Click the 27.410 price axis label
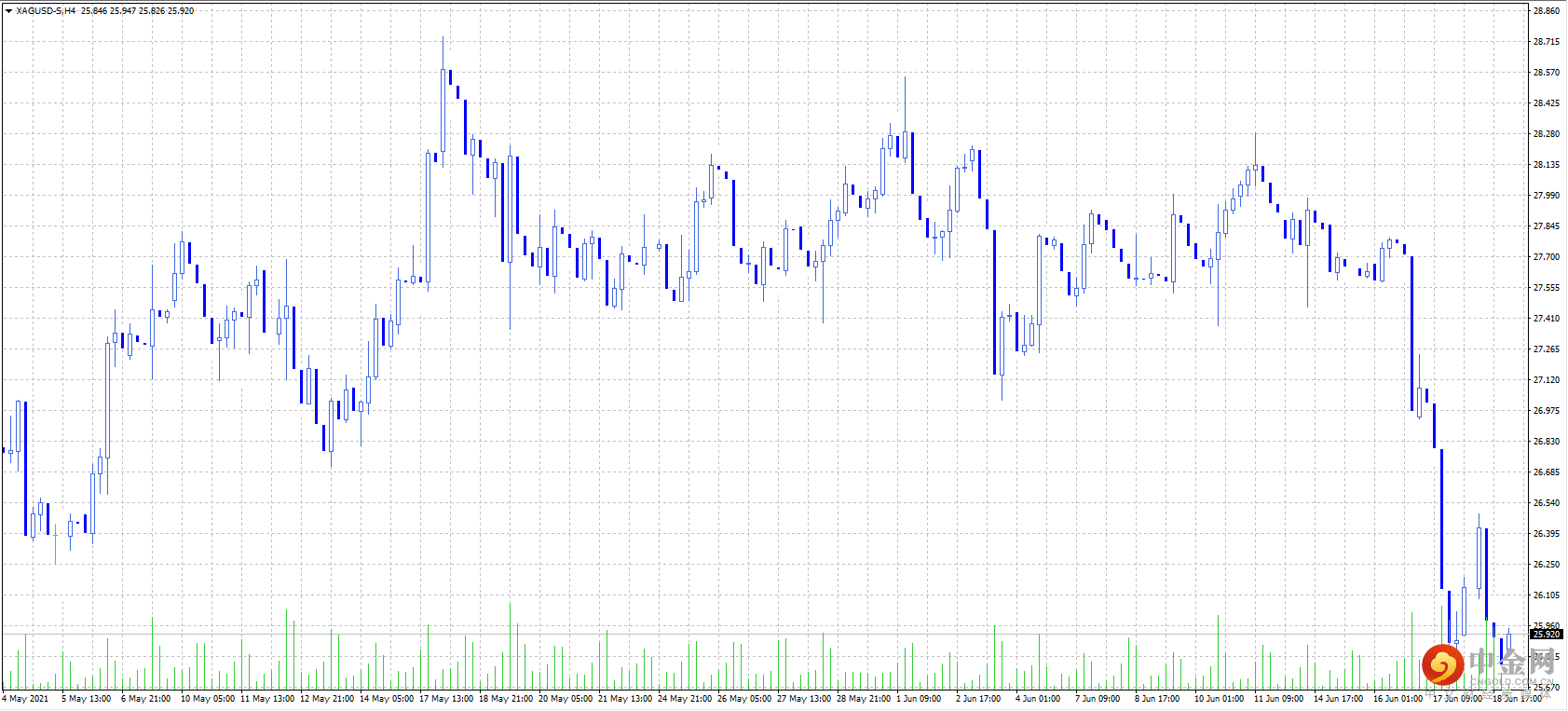1568x711 pixels. click(x=1547, y=319)
